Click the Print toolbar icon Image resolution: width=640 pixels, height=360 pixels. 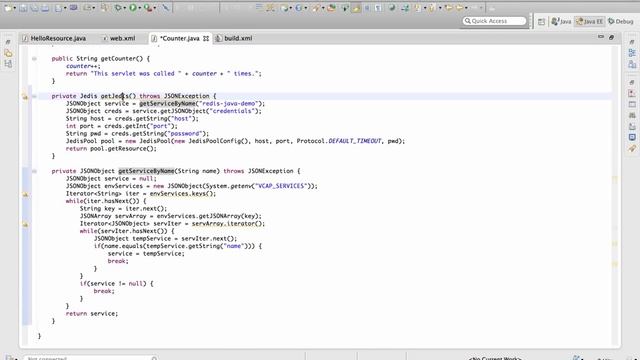pos(45,8)
